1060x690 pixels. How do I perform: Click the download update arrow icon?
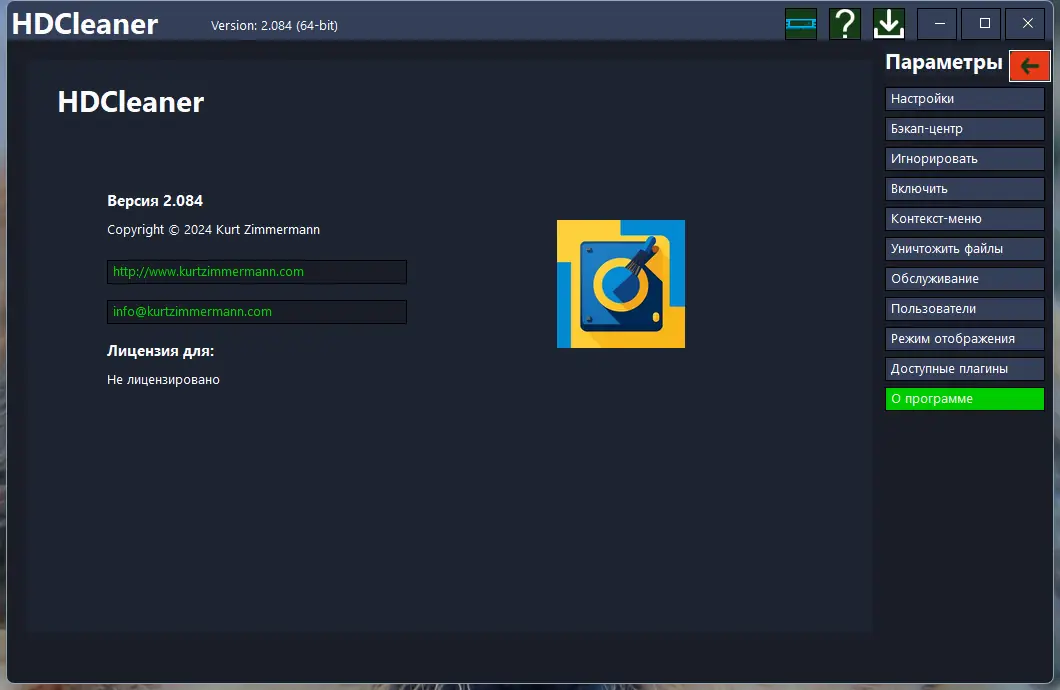point(889,24)
